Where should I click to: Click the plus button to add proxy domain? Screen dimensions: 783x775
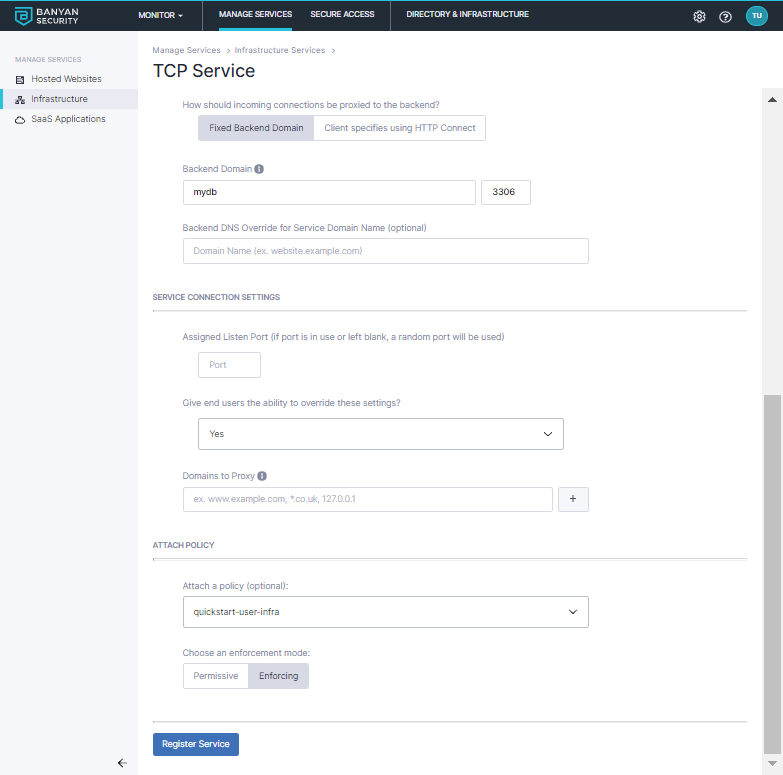point(573,499)
